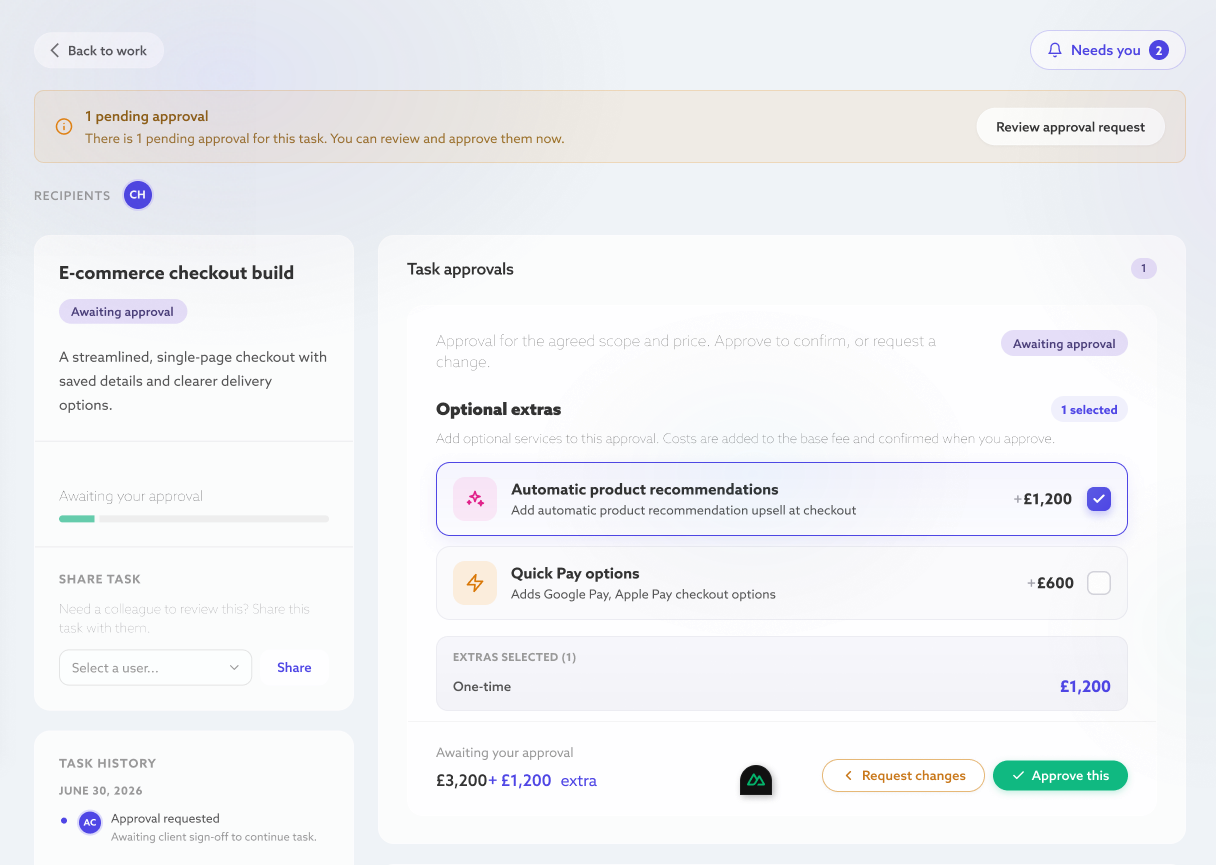Click the Awaiting approval badge under task title

click(x=123, y=312)
